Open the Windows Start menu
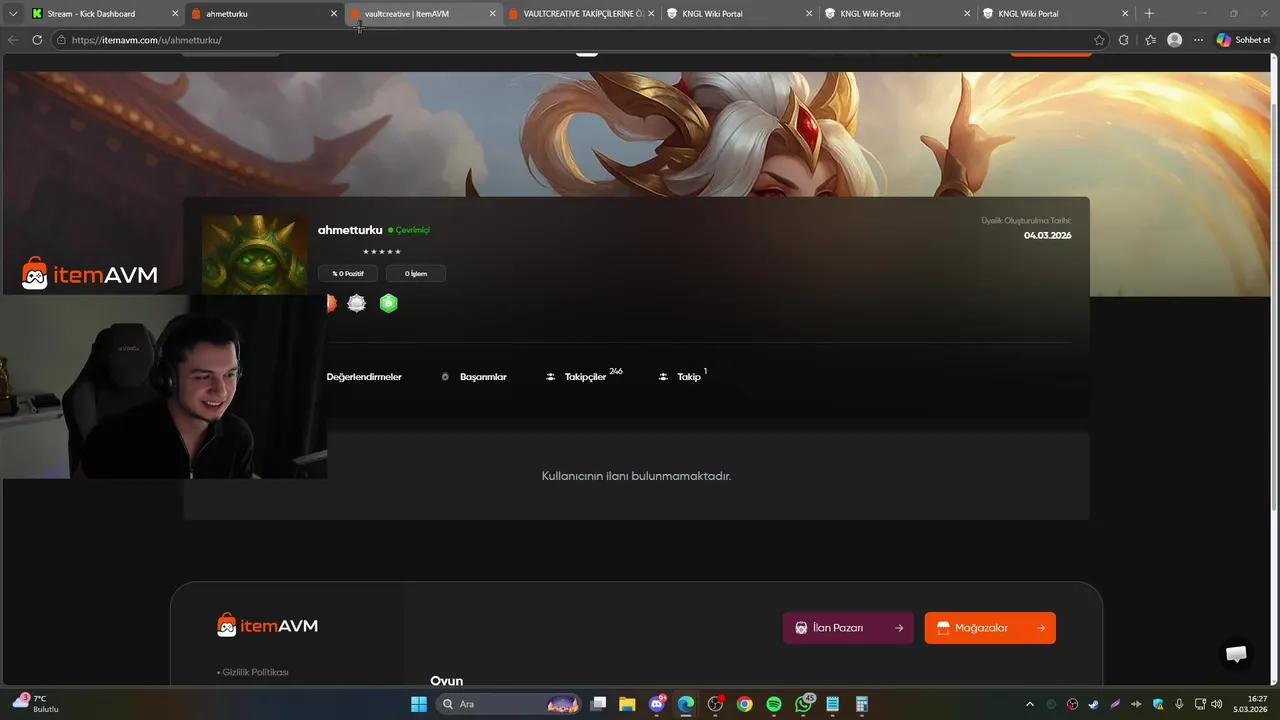 [419, 704]
